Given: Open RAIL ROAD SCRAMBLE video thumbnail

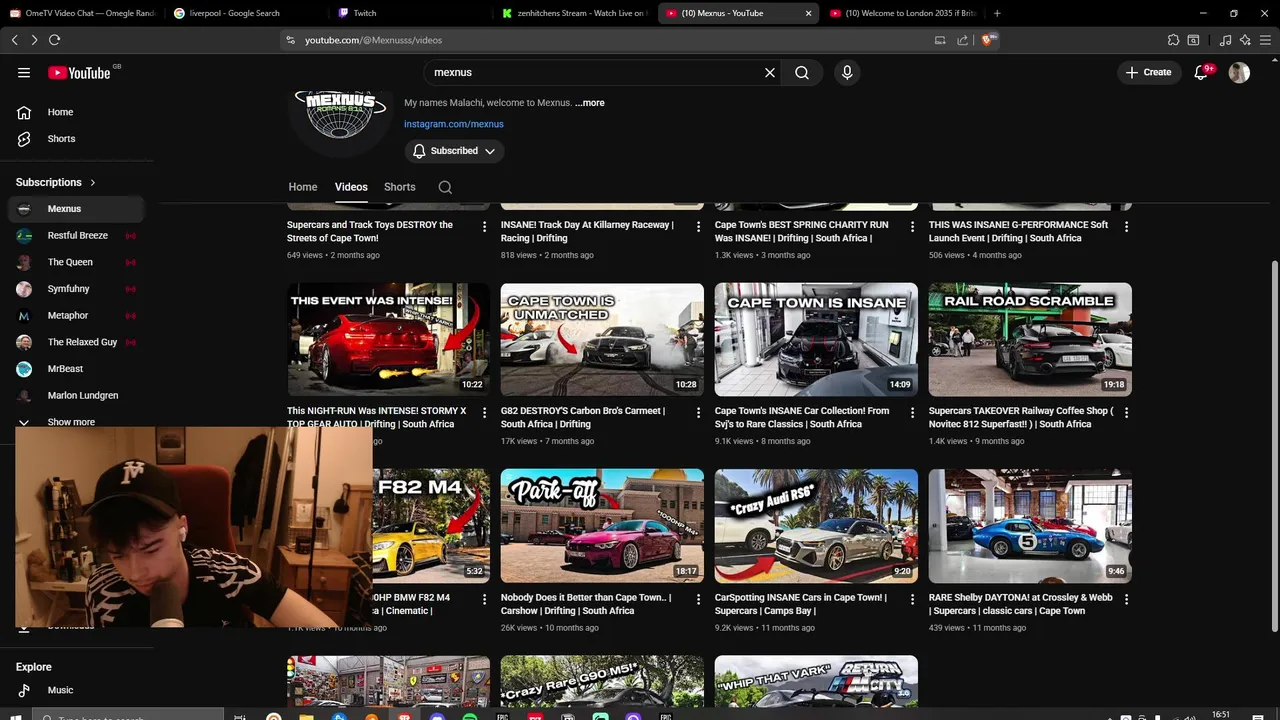Looking at the screenshot, I should tap(1030, 339).
